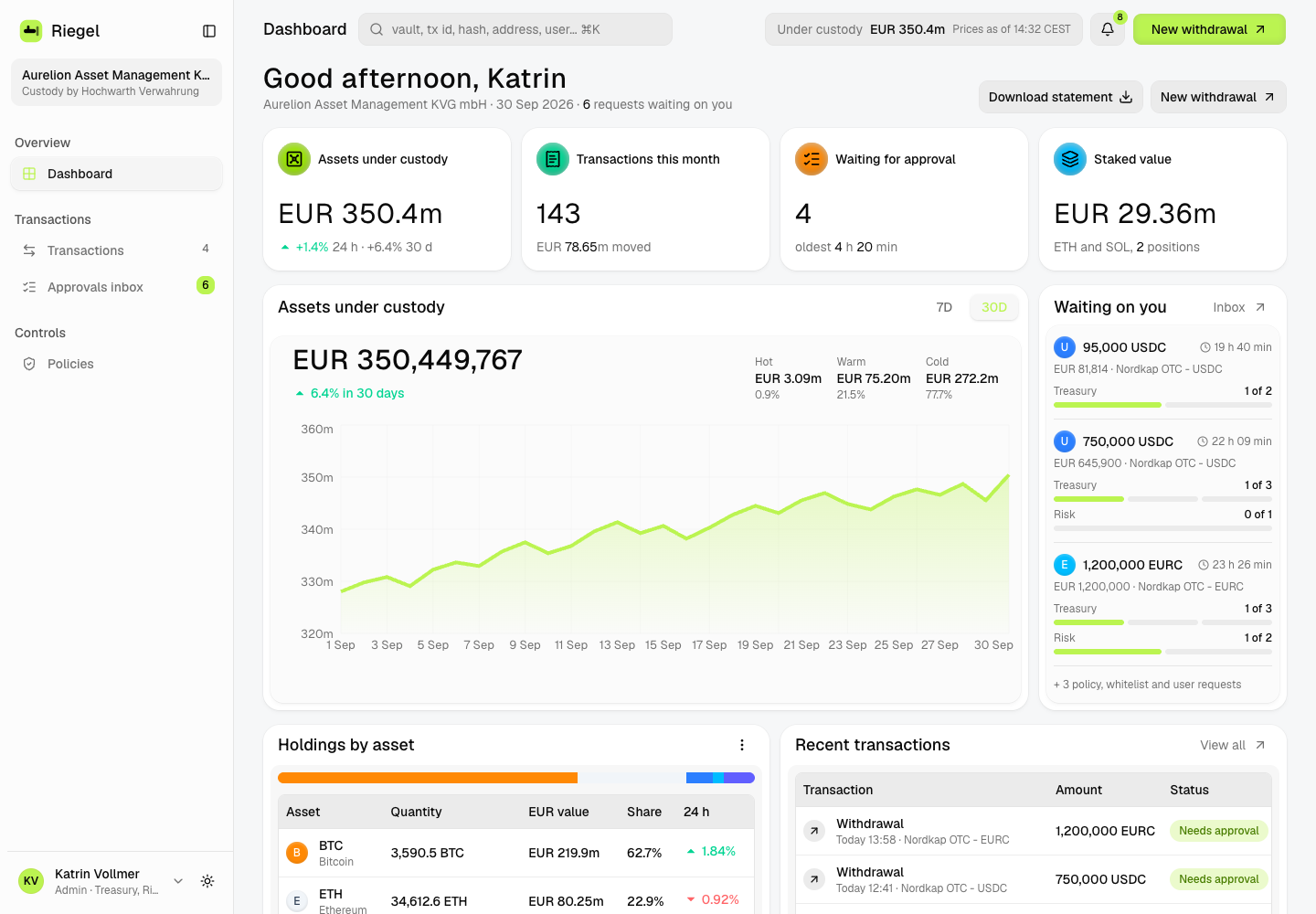Open the Approvals inbox

[x=116, y=287]
